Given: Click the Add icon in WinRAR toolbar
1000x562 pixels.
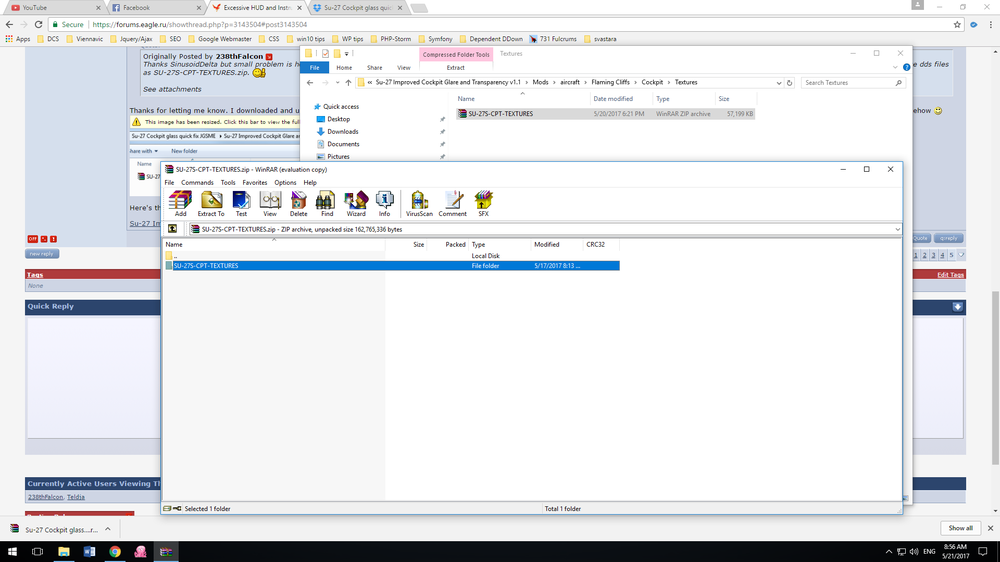Looking at the screenshot, I should (x=180, y=204).
